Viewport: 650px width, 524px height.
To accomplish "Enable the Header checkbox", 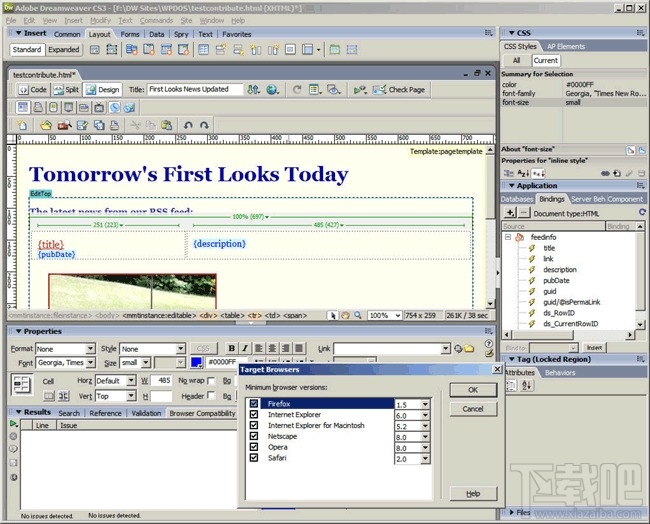I will [x=211, y=395].
